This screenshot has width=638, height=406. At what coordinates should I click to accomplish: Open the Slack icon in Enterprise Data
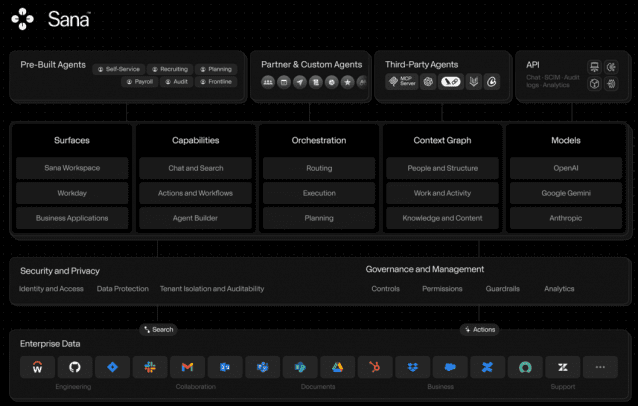[150, 367]
